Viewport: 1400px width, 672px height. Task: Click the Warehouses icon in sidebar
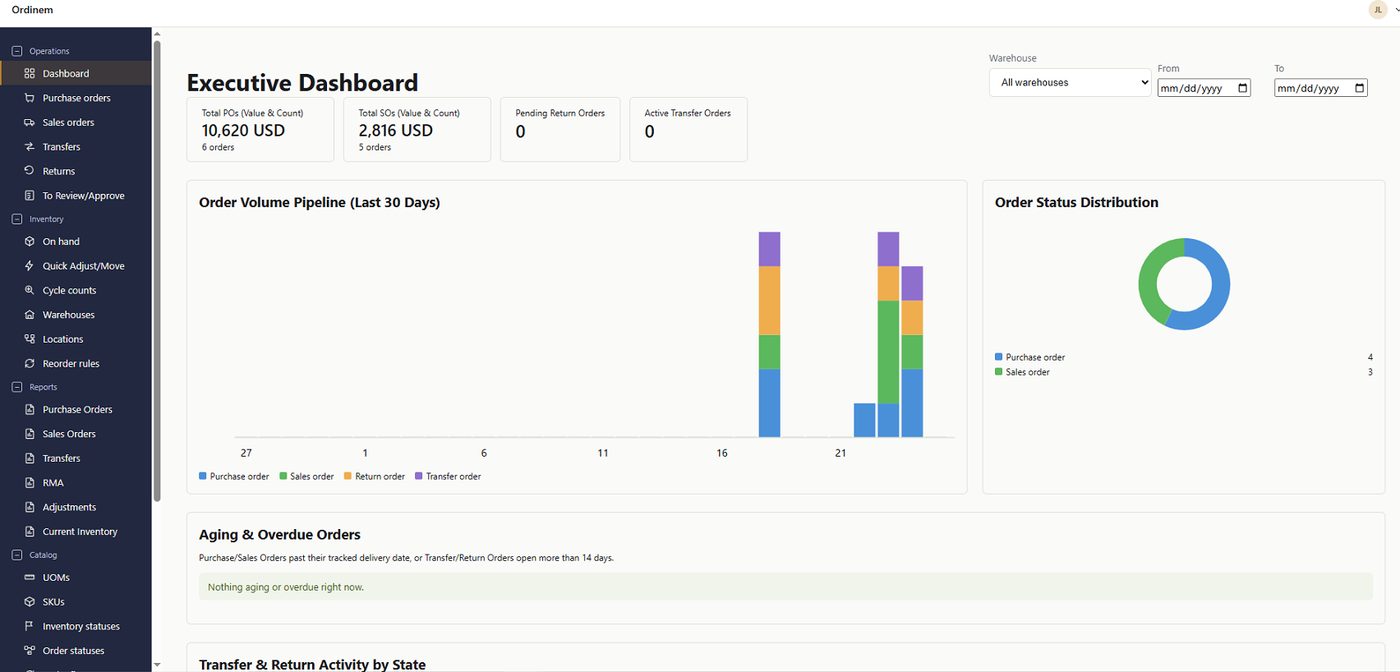click(30, 315)
